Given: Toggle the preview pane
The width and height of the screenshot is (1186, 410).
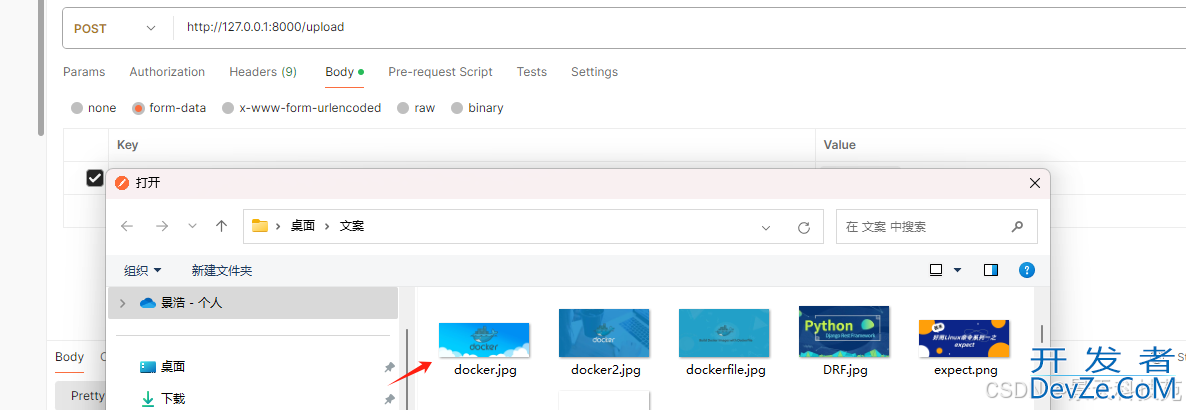Looking at the screenshot, I should (991, 270).
